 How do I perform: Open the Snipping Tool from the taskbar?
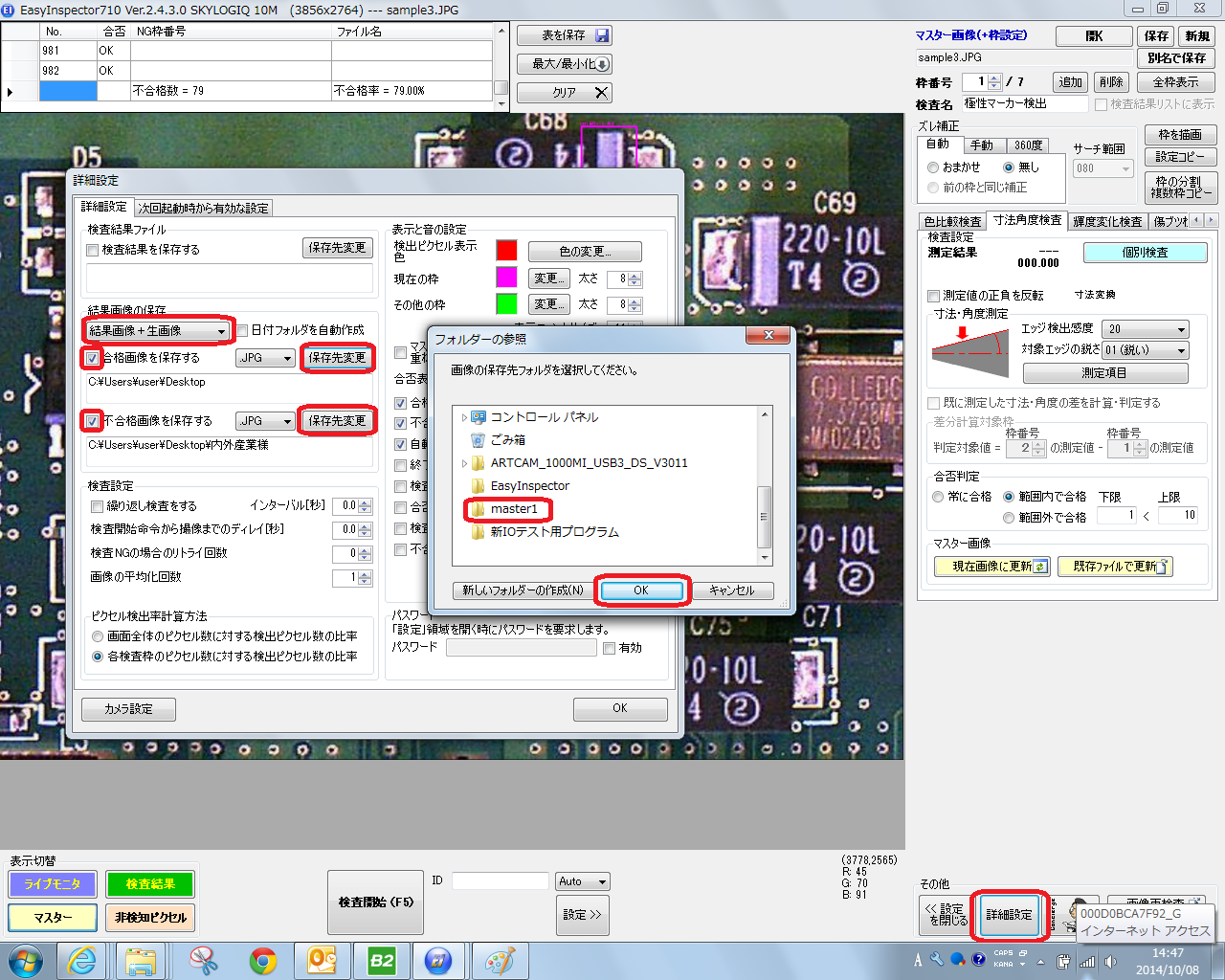(202, 961)
